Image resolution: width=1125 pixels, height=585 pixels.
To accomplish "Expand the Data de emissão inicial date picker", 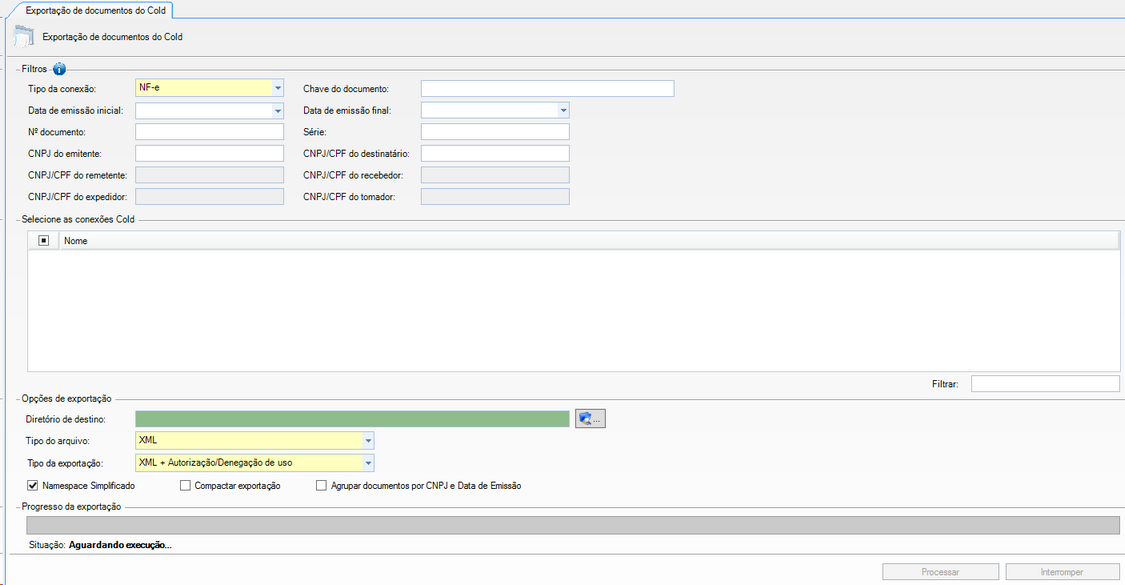I will click(278, 111).
